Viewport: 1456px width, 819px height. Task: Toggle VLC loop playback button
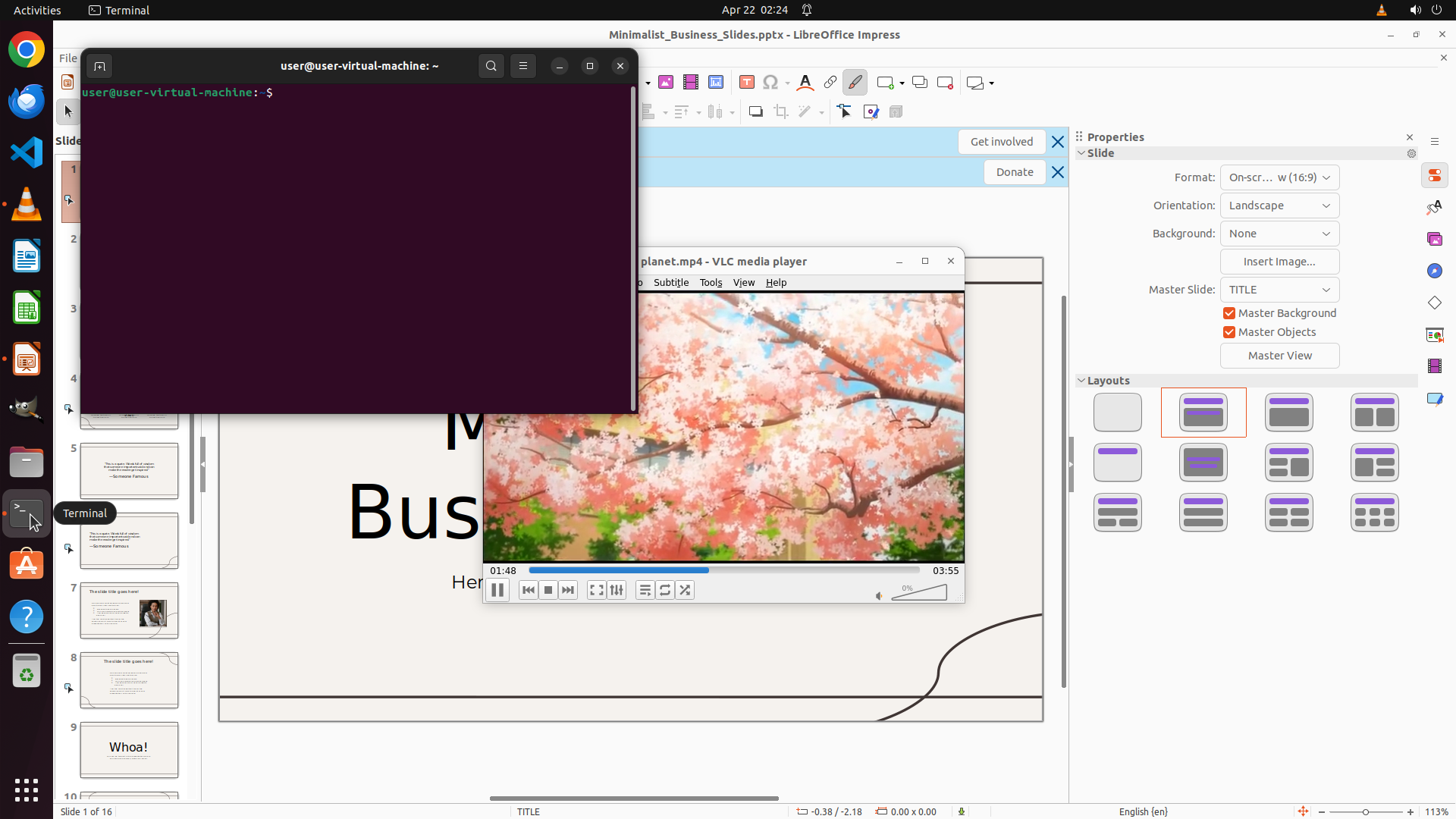[665, 590]
